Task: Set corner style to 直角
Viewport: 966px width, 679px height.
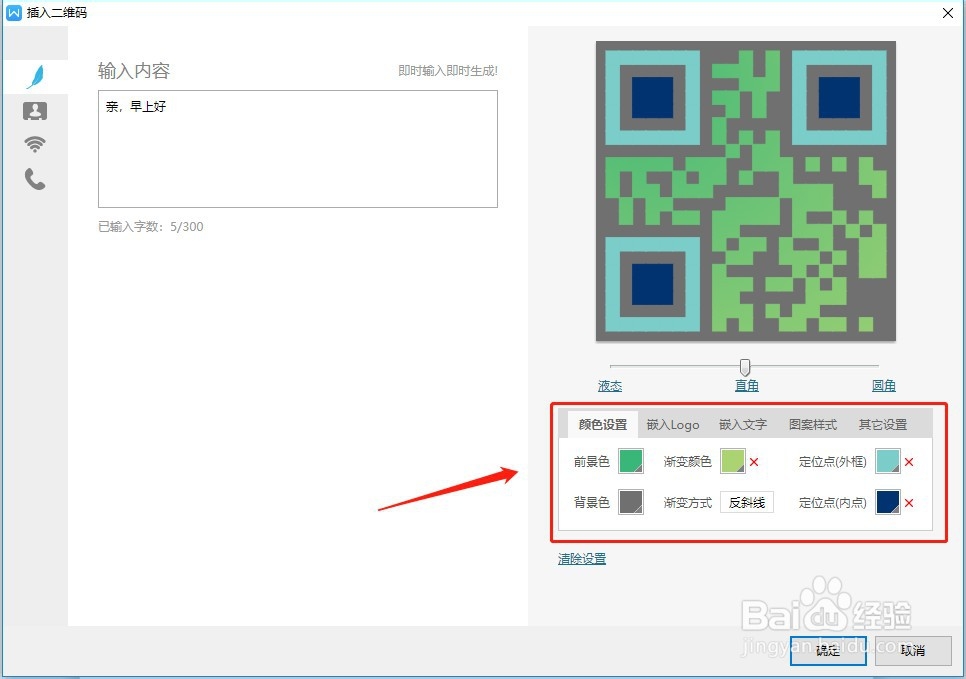Action: [747, 386]
